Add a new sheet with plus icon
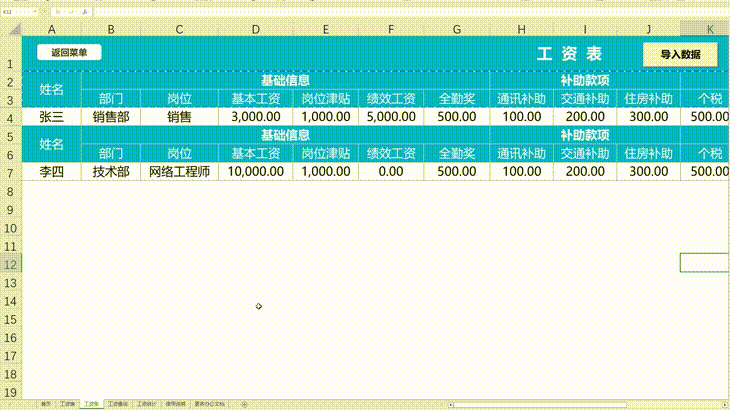This screenshot has height=410, width=730. [246, 404]
